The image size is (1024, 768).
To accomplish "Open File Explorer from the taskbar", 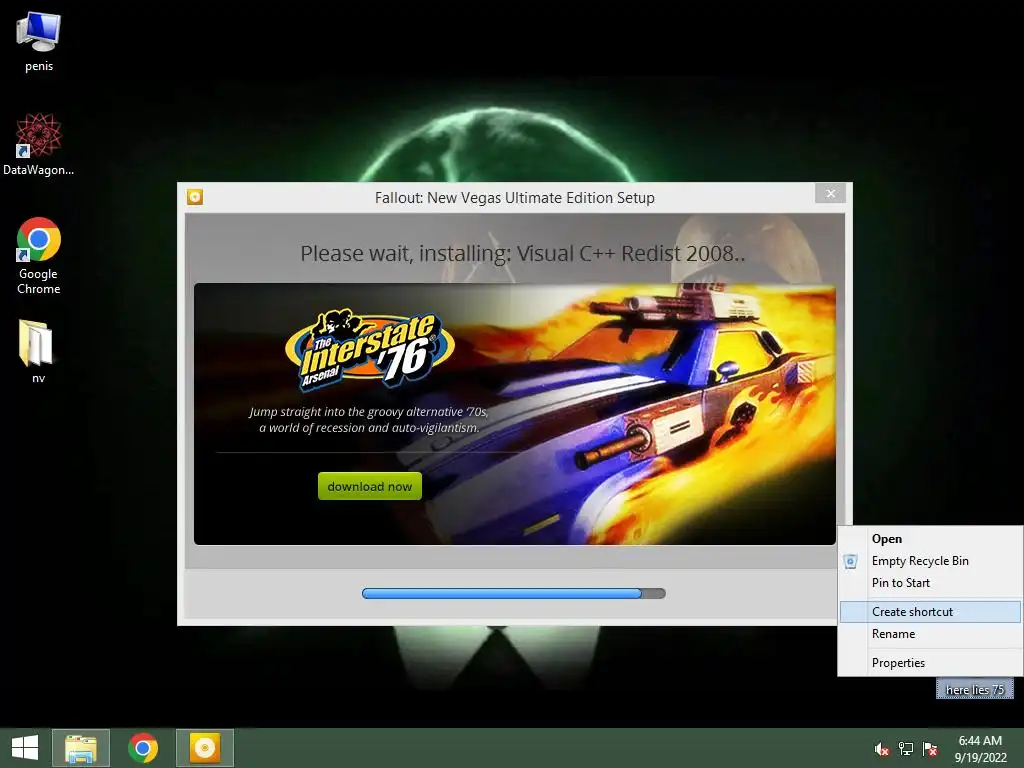I will coord(81,748).
